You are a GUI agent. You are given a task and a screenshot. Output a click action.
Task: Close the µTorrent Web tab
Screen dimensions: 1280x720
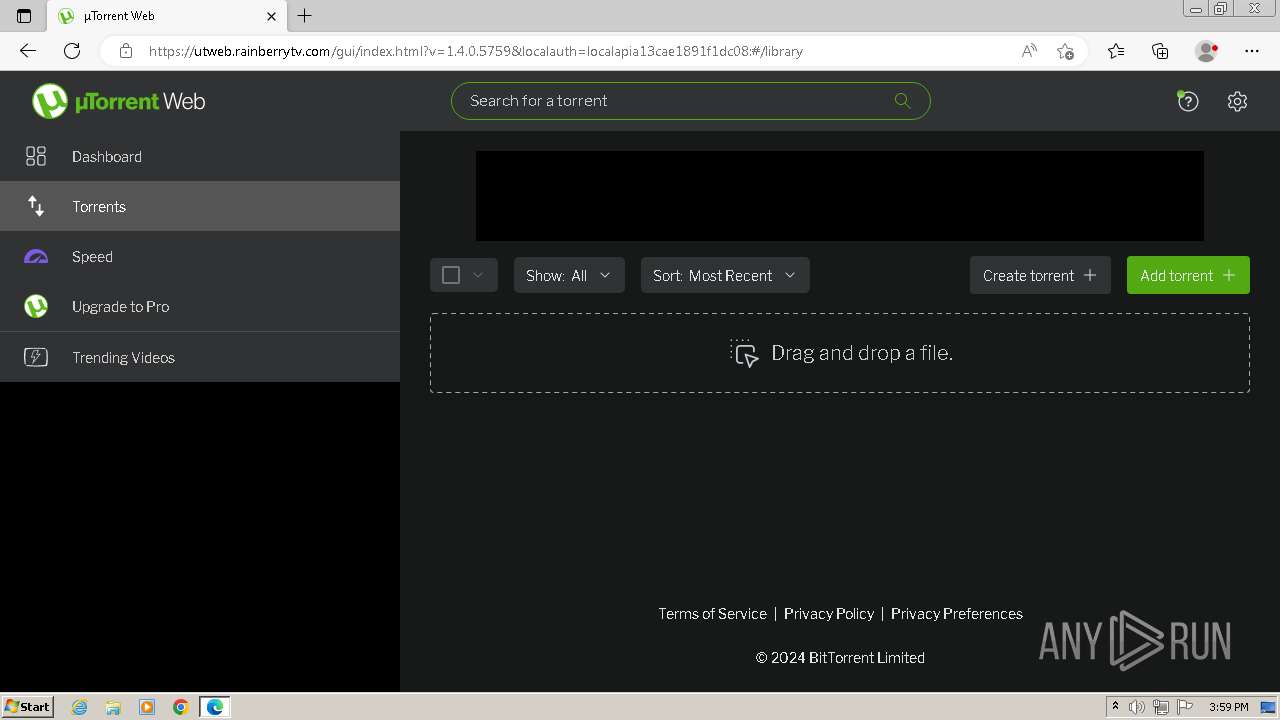[x=271, y=16]
